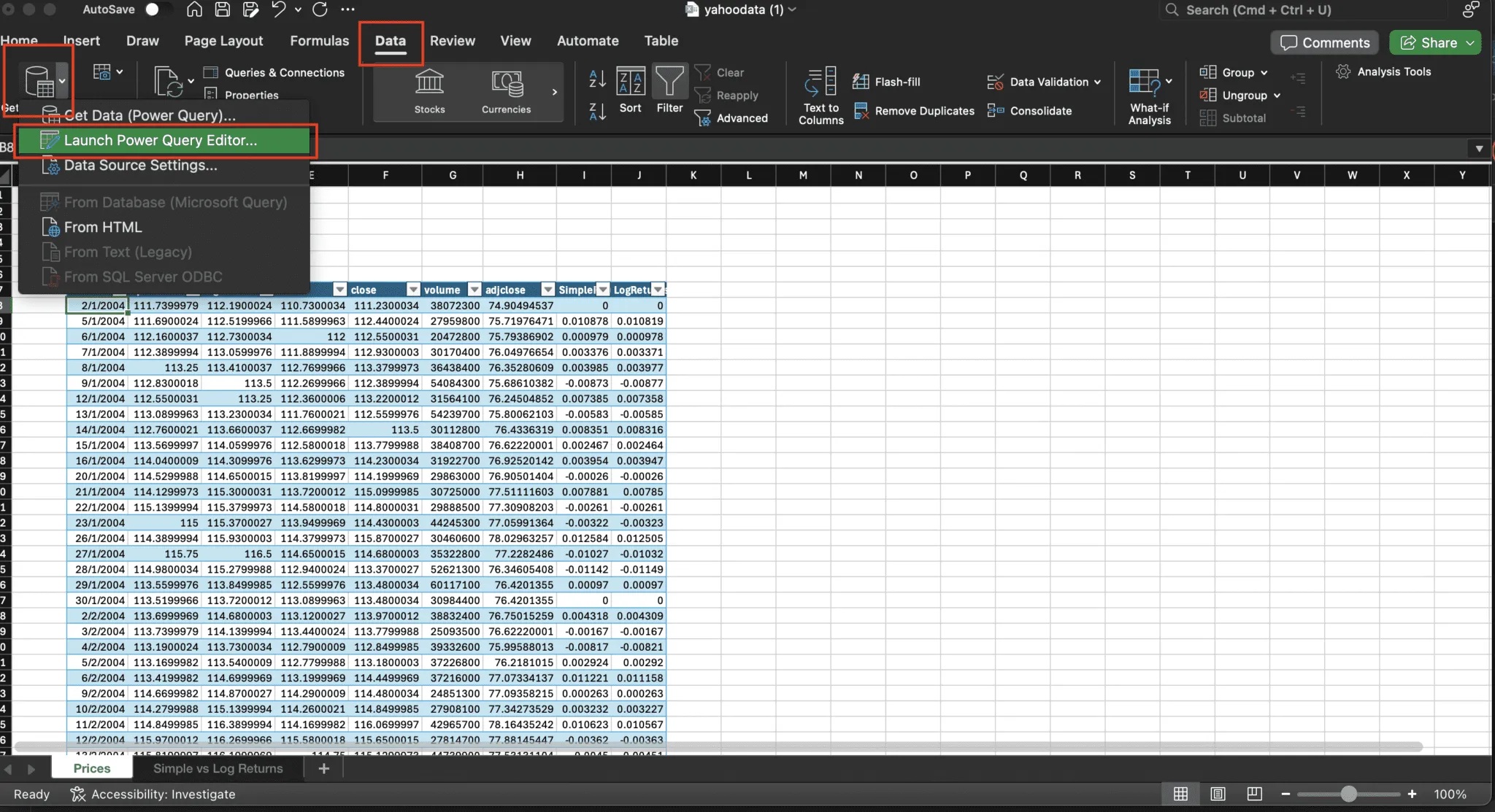Apply Remove Duplicates
The width and height of the screenshot is (1495, 812).
click(913, 111)
